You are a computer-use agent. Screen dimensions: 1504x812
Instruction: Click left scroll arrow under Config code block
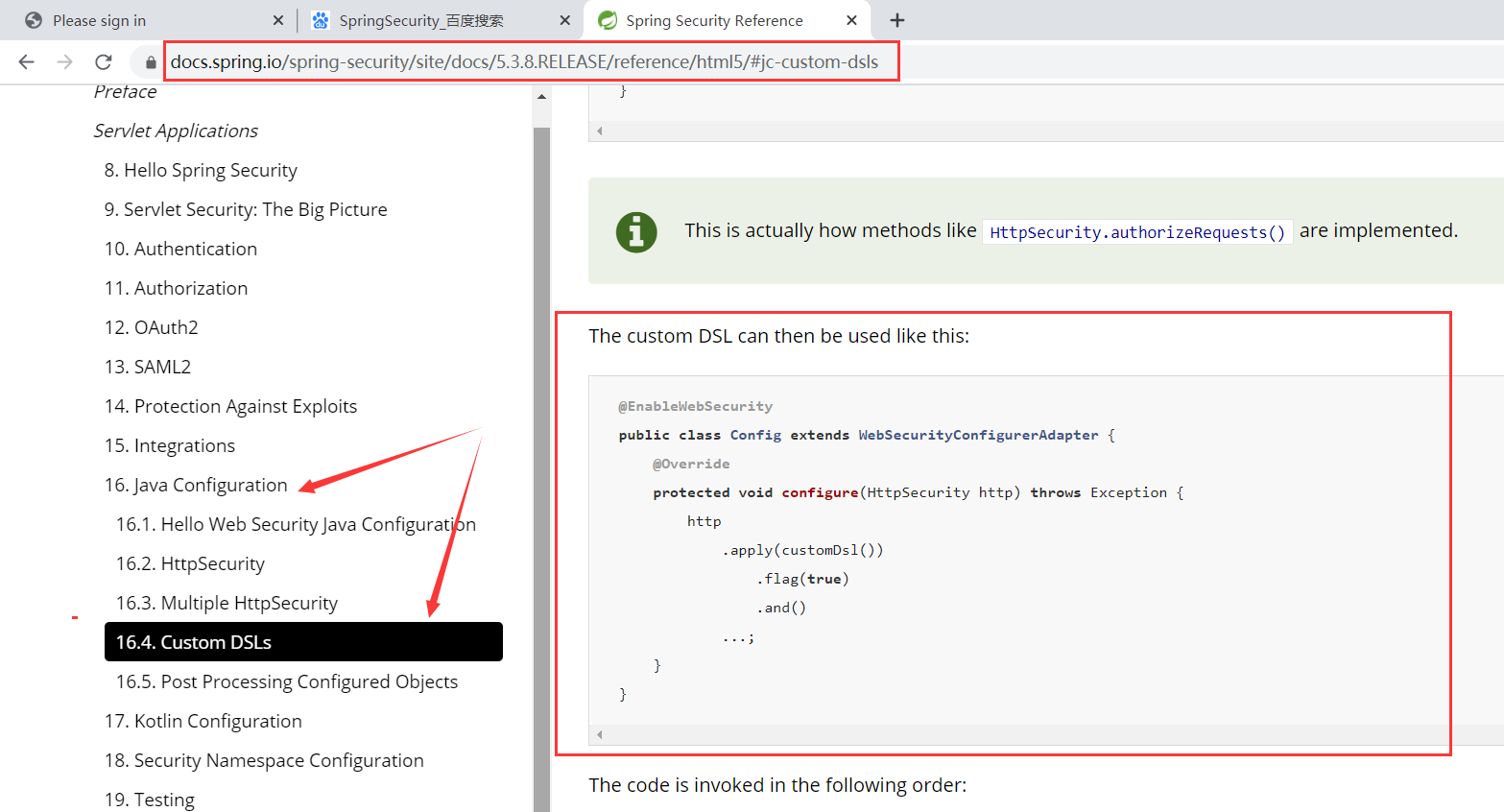pos(600,734)
